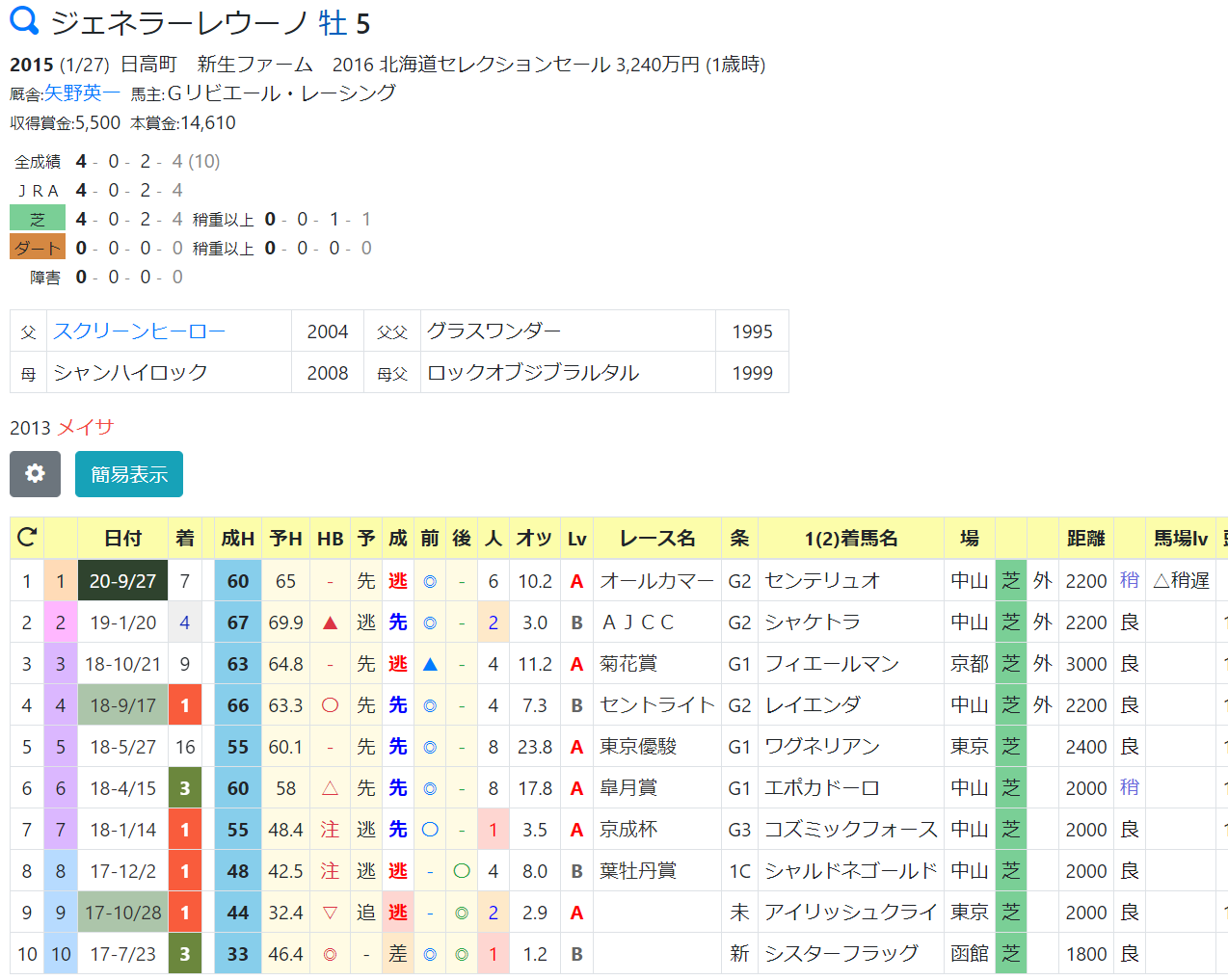The image size is (1228, 980).
Task: Sort by 着 column header
Action: pyautogui.click(x=185, y=538)
